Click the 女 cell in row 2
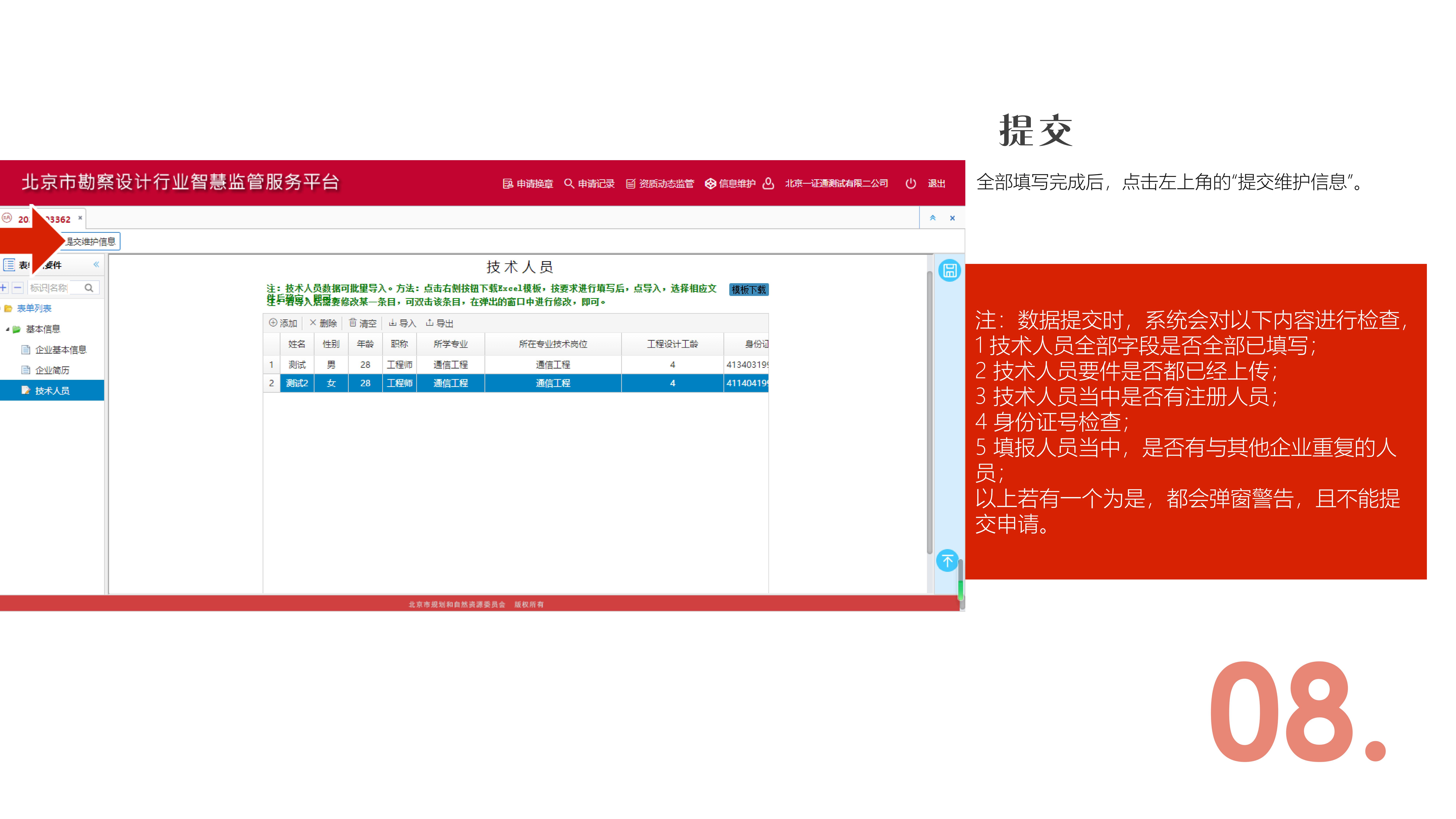 [x=331, y=383]
